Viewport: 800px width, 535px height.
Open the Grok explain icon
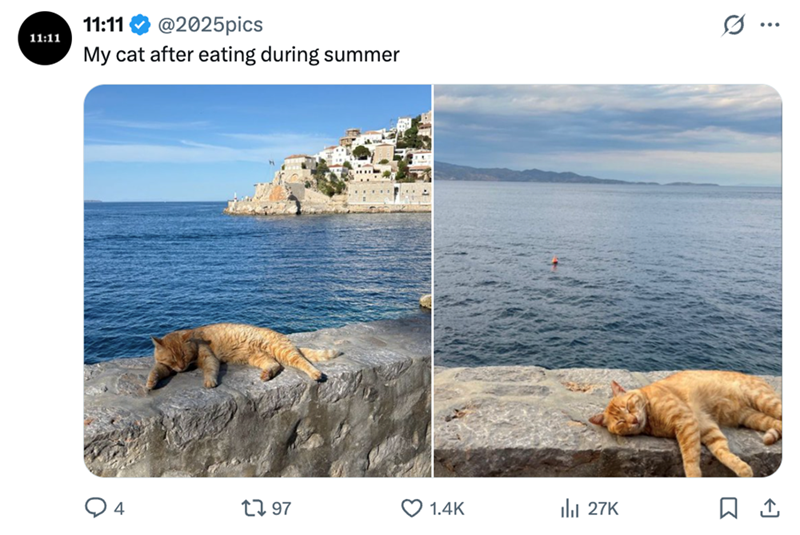[733, 25]
